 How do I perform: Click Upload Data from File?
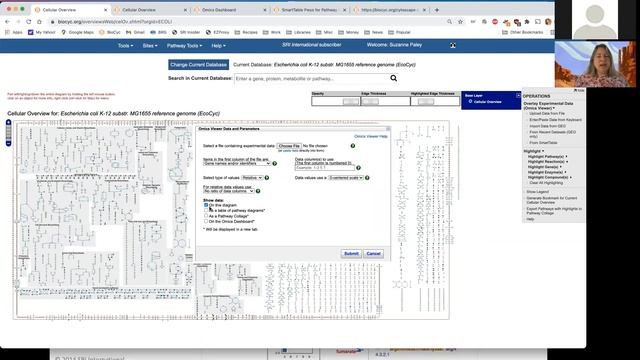pos(547,113)
